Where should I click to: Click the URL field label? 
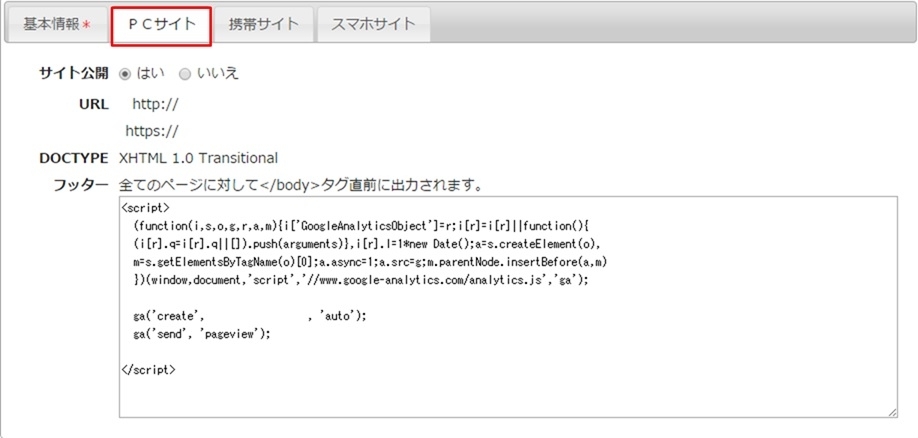coord(94,105)
